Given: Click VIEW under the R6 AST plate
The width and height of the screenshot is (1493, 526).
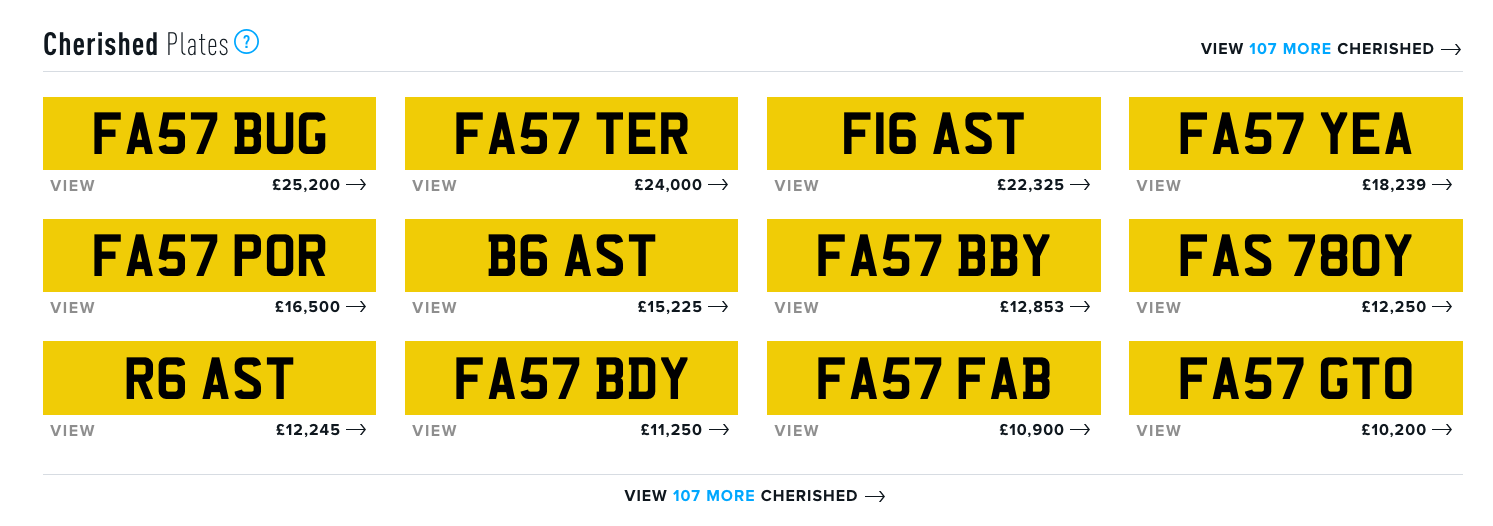Looking at the screenshot, I should pos(73,431).
